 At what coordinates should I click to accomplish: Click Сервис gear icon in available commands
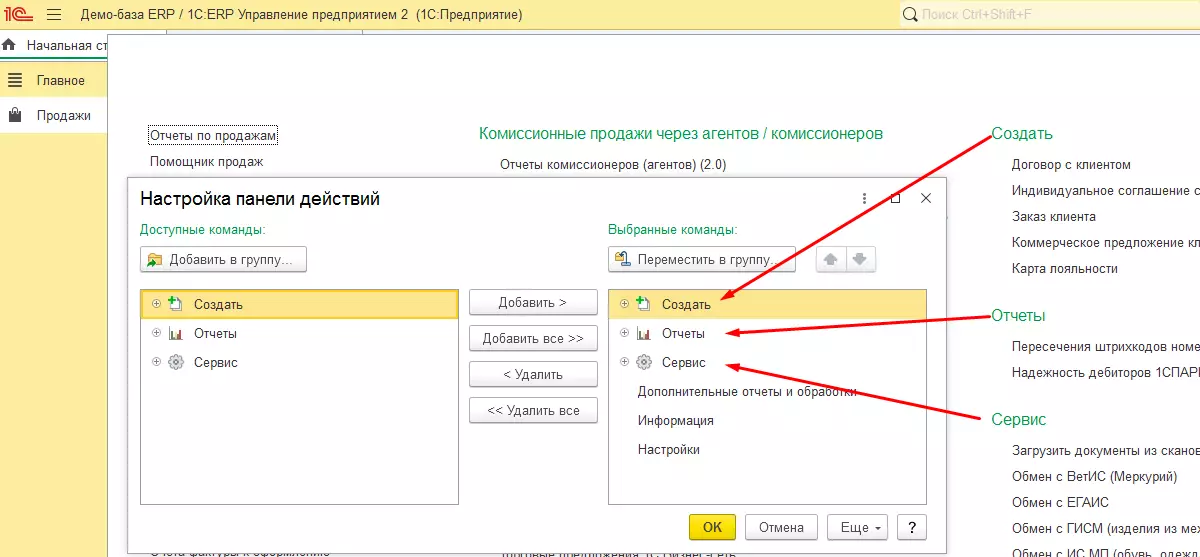(175, 362)
